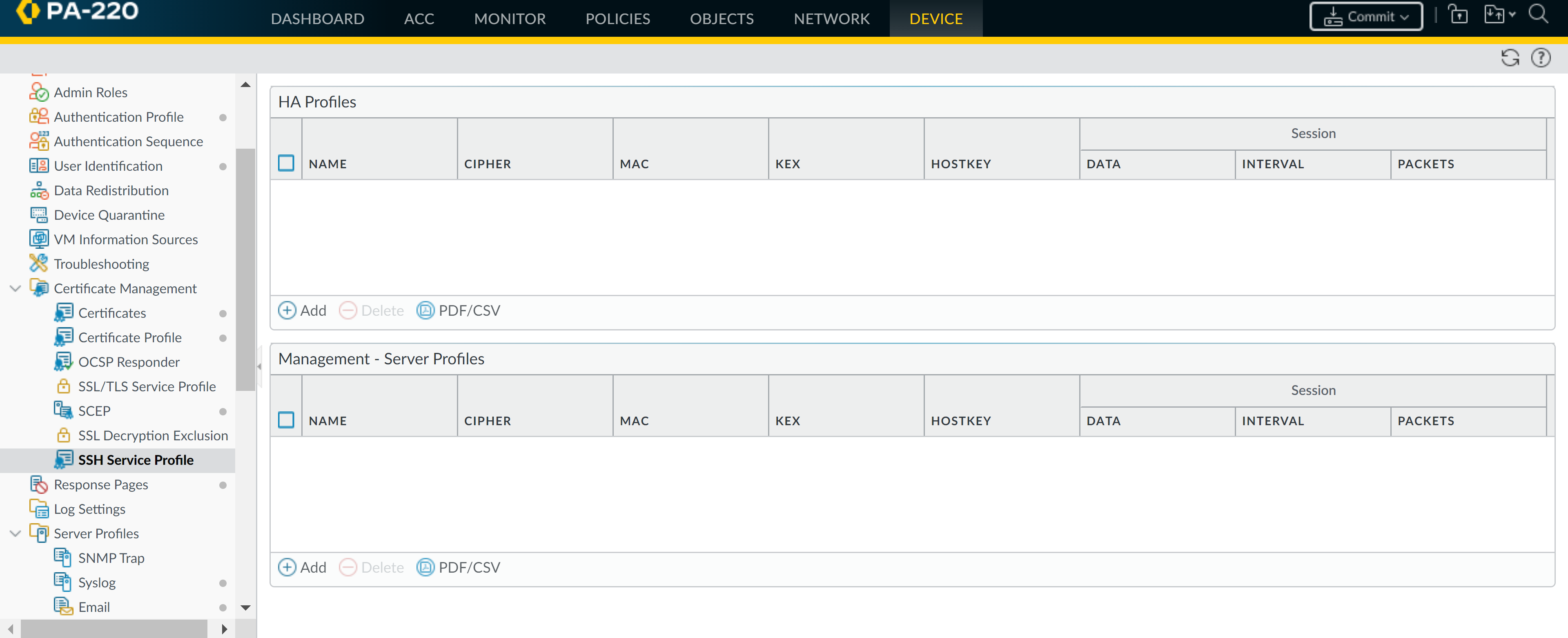Switch to the POLICIES tab
The width and height of the screenshot is (1568, 638).
coord(617,19)
